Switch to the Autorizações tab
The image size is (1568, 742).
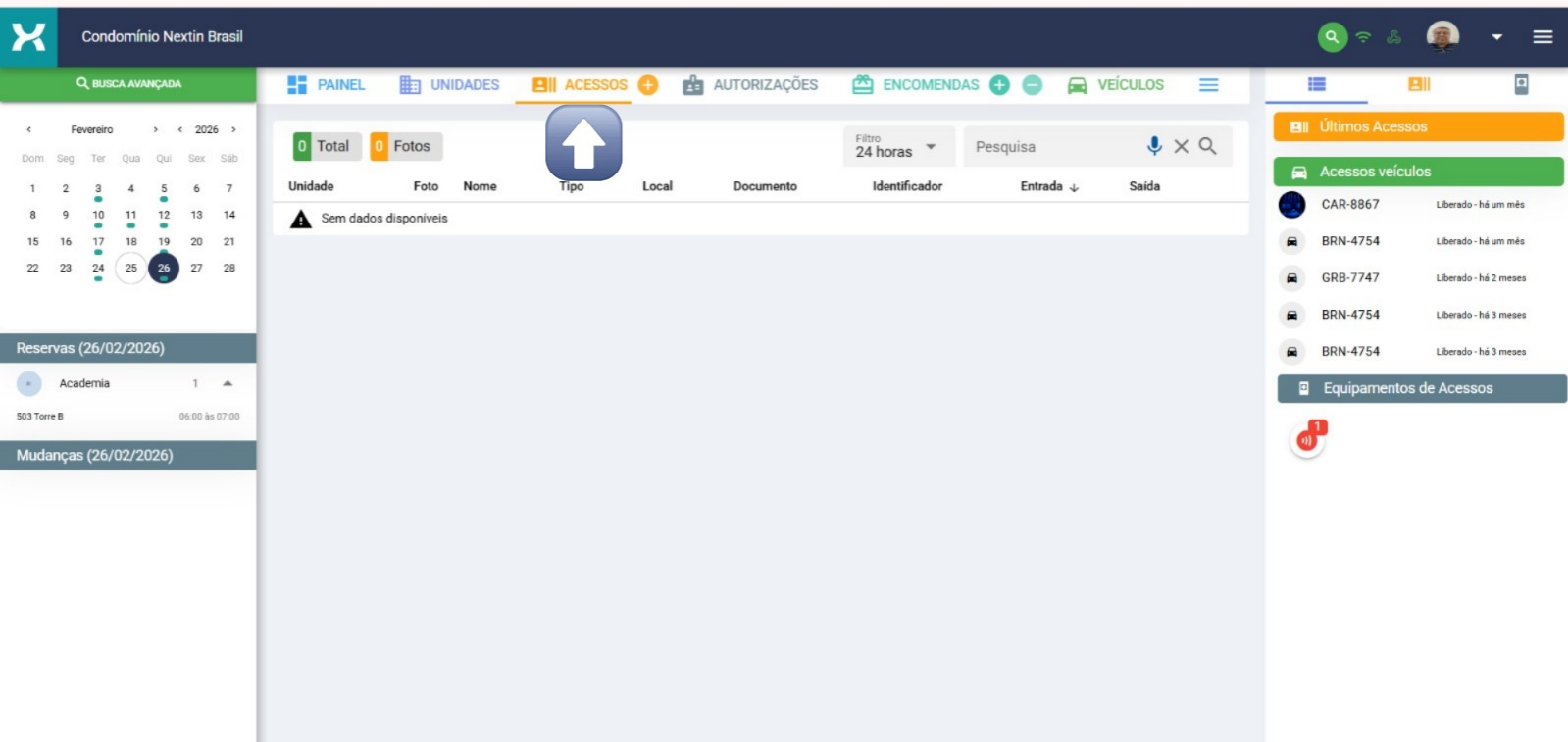[x=750, y=85]
